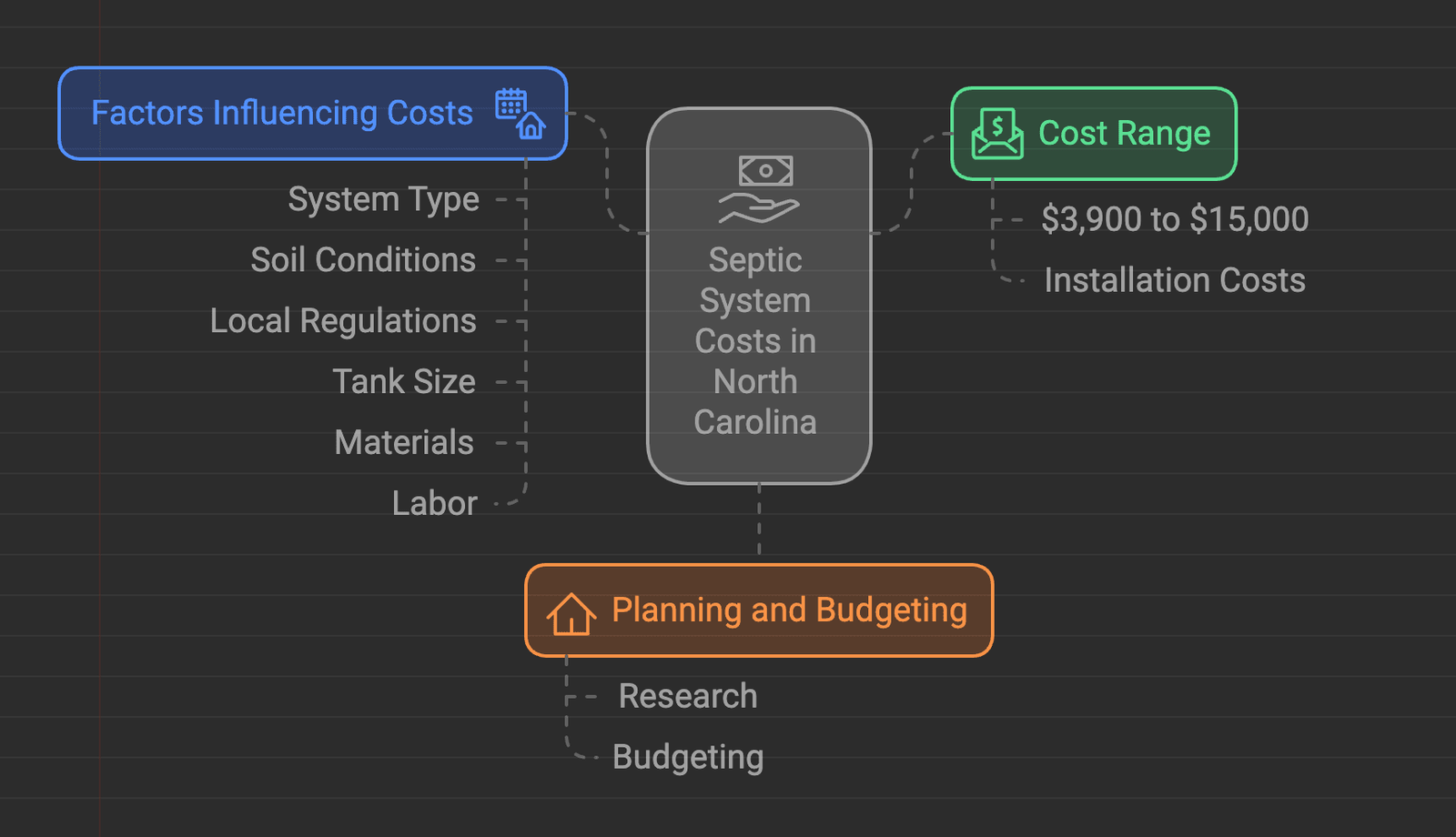The height and width of the screenshot is (837, 1456).
Task: Click the $3,900 to $15,000 value
Action: click(1175, 218)
